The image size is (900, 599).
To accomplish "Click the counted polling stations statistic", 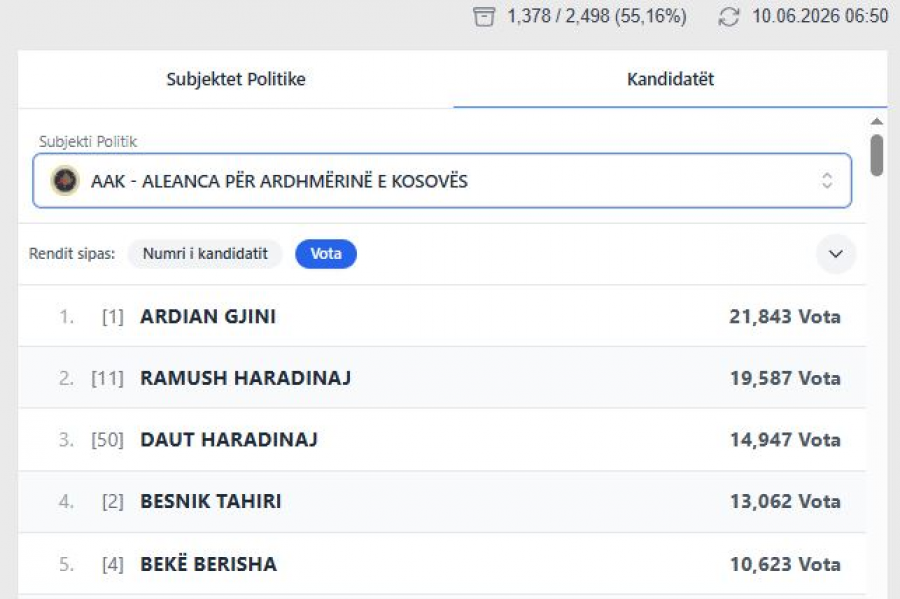I will pyautogui.click(x=596, y=16).
